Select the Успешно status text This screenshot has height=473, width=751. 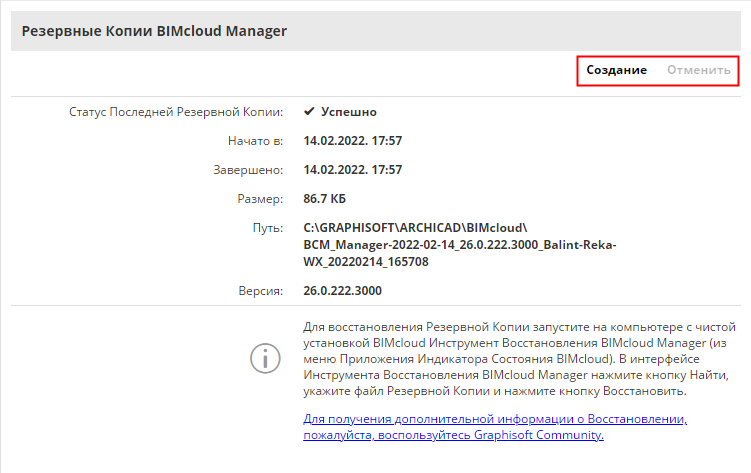pos(349,112)
